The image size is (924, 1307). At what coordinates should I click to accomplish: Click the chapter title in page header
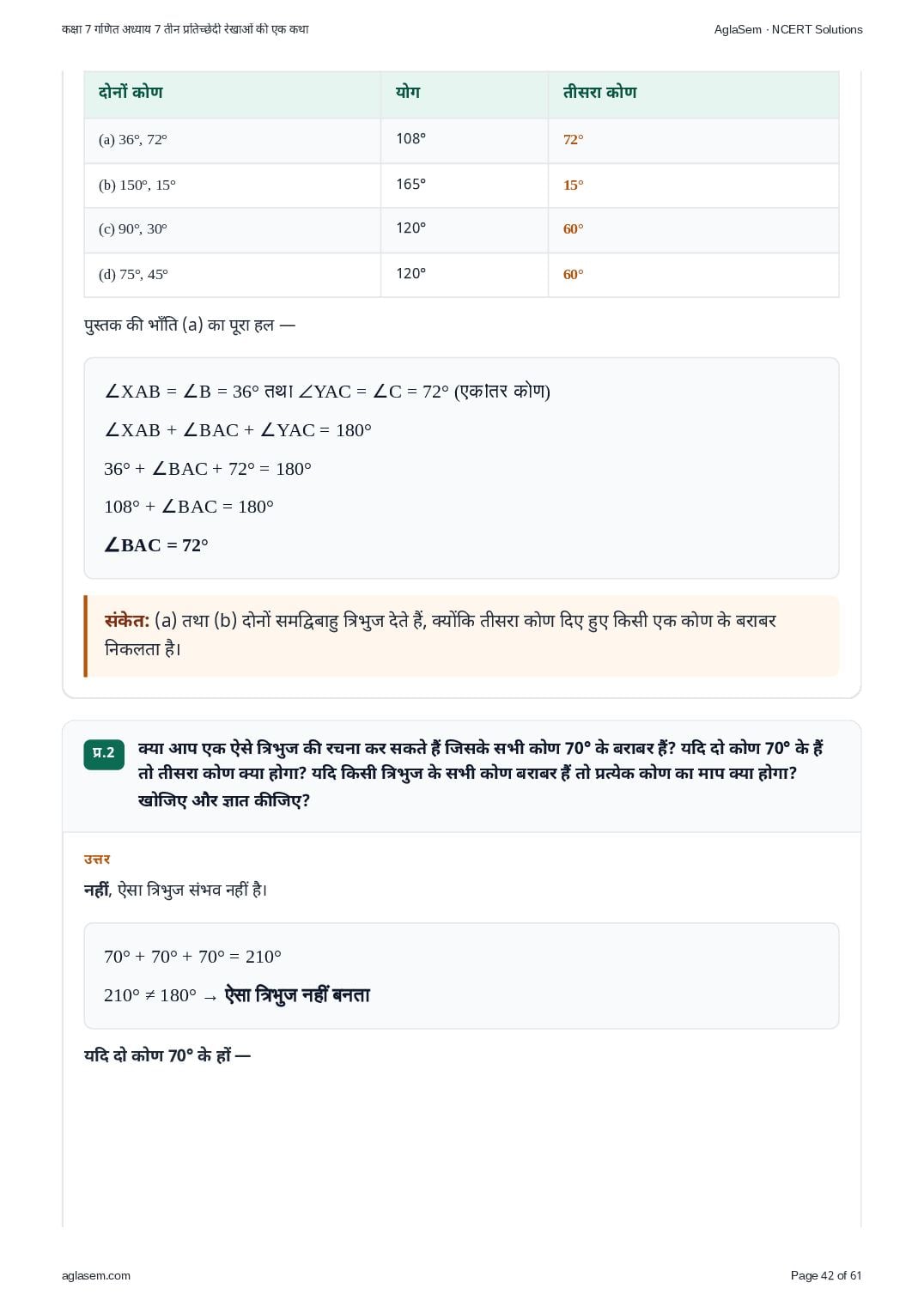click(185, 29)
